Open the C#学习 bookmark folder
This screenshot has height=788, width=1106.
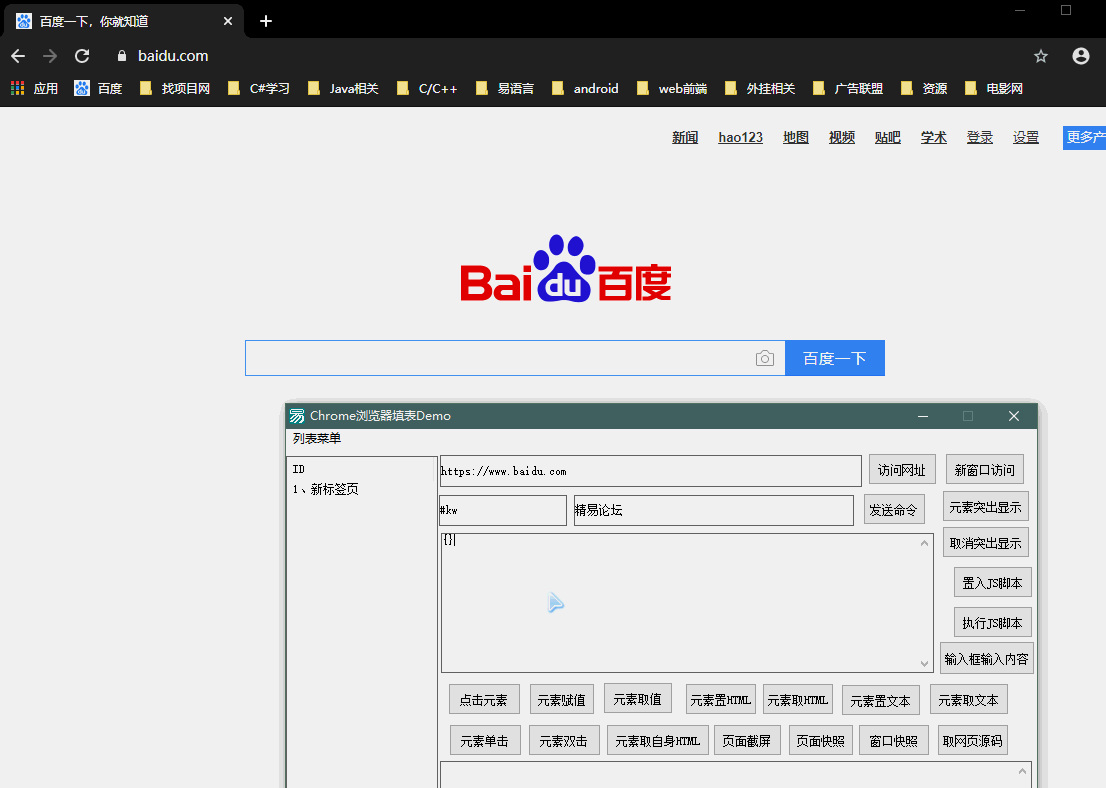click(259, 88)
